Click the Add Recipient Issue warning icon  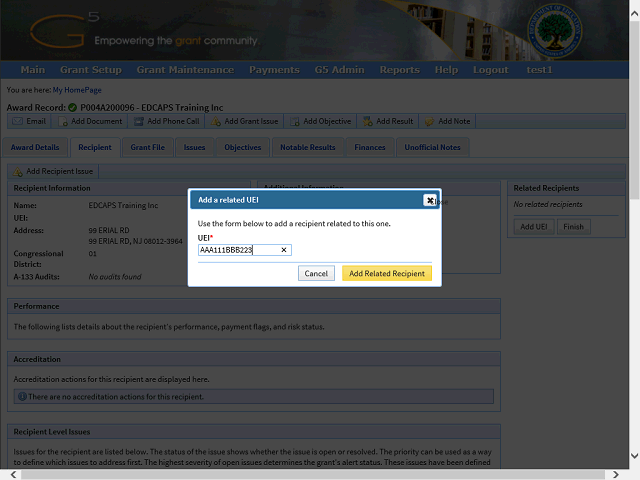[x=18, y=171]
